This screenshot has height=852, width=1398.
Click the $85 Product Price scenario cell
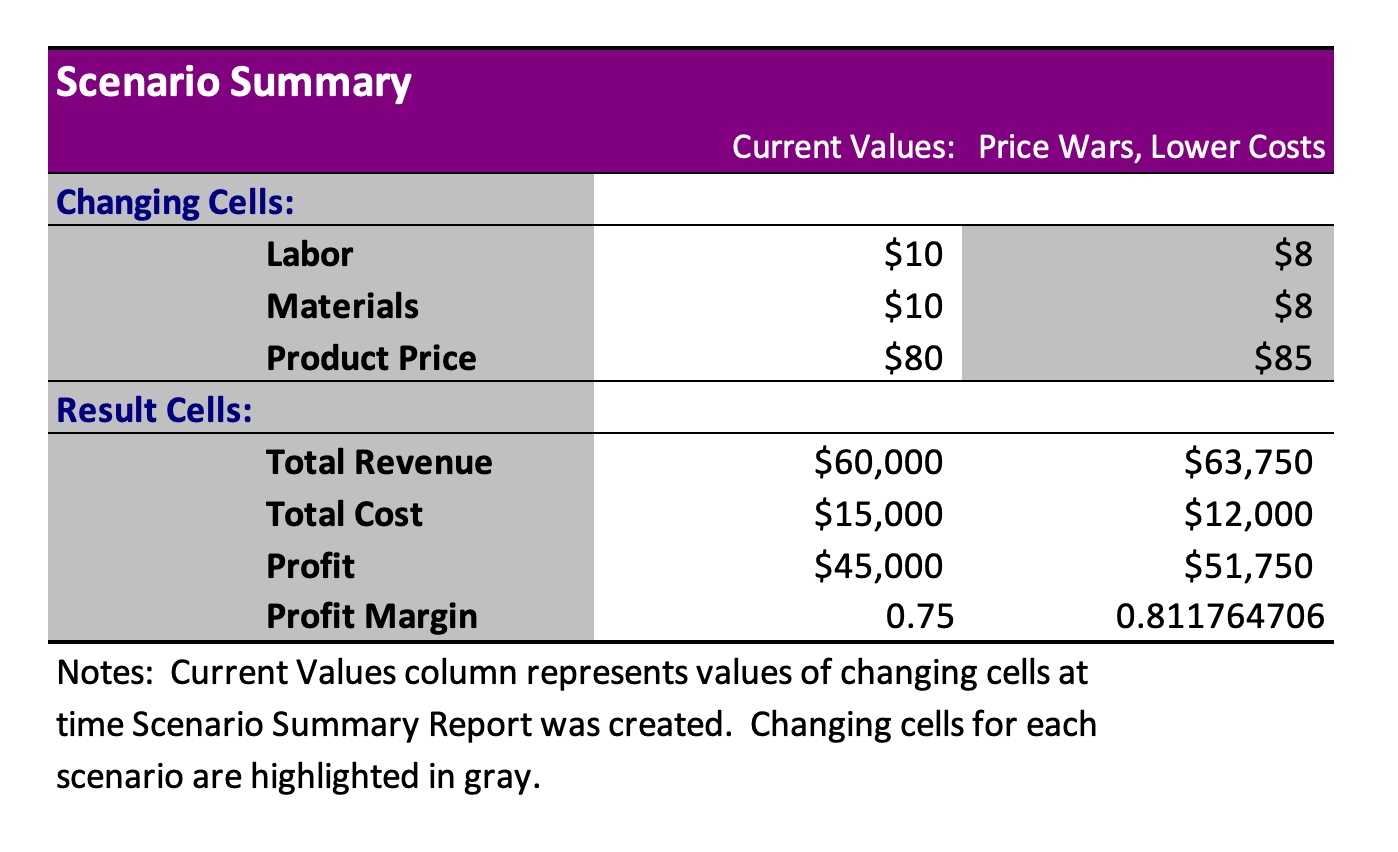[x=1283, y=358]
